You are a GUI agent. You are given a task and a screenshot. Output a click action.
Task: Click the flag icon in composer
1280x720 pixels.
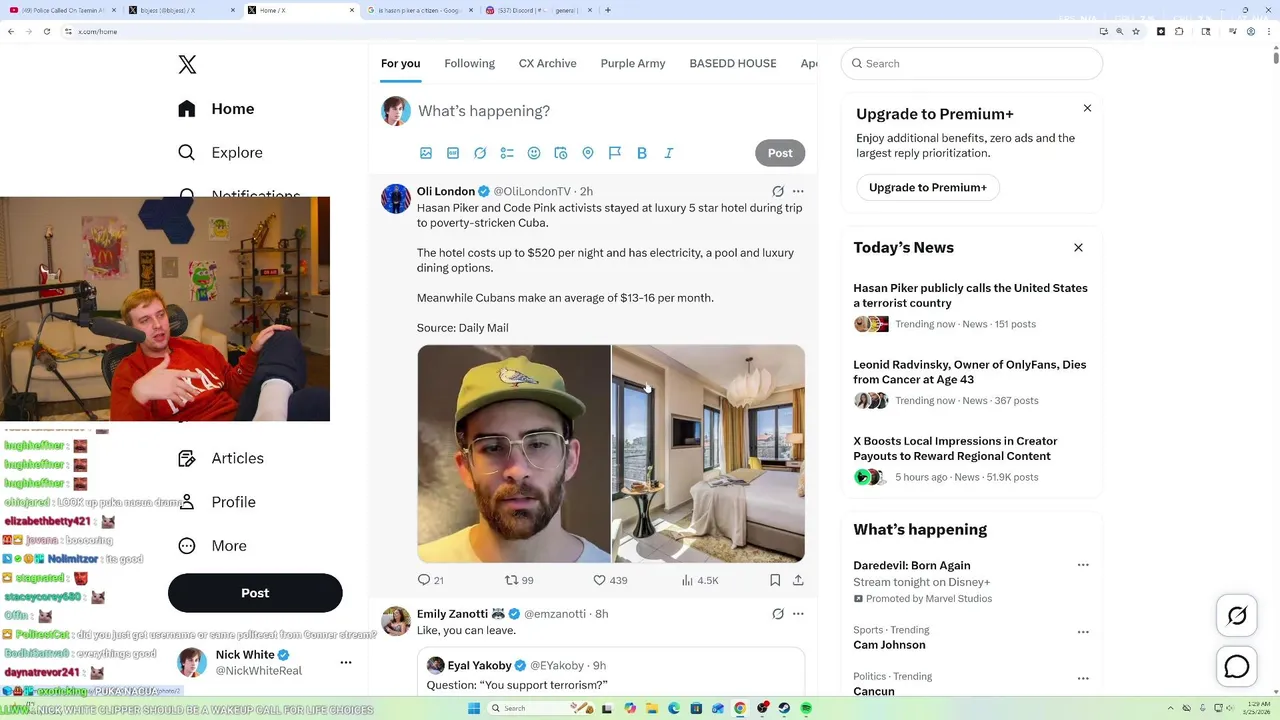pyautogui.click(x=615, y=153)
